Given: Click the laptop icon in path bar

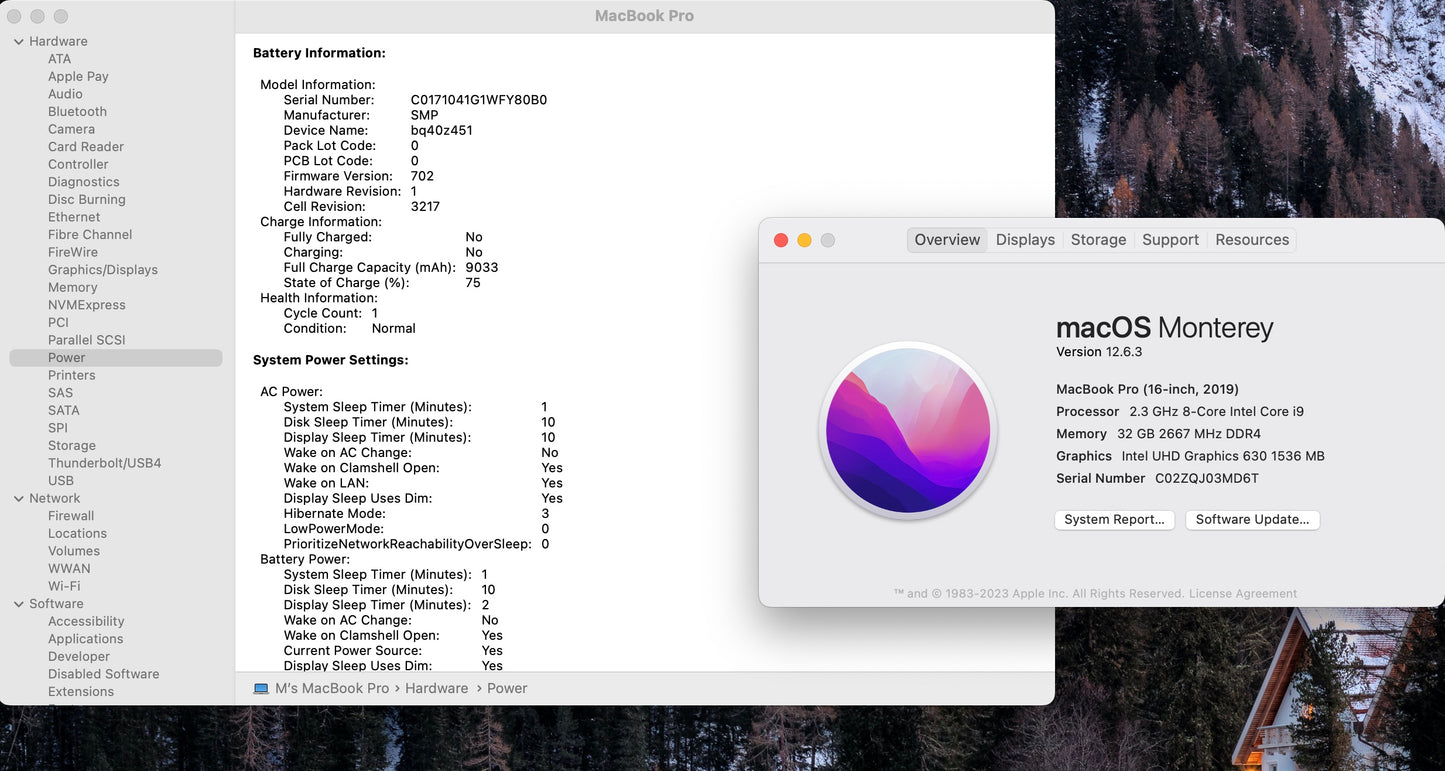Looking at the screenshot, I should (261, 688).
